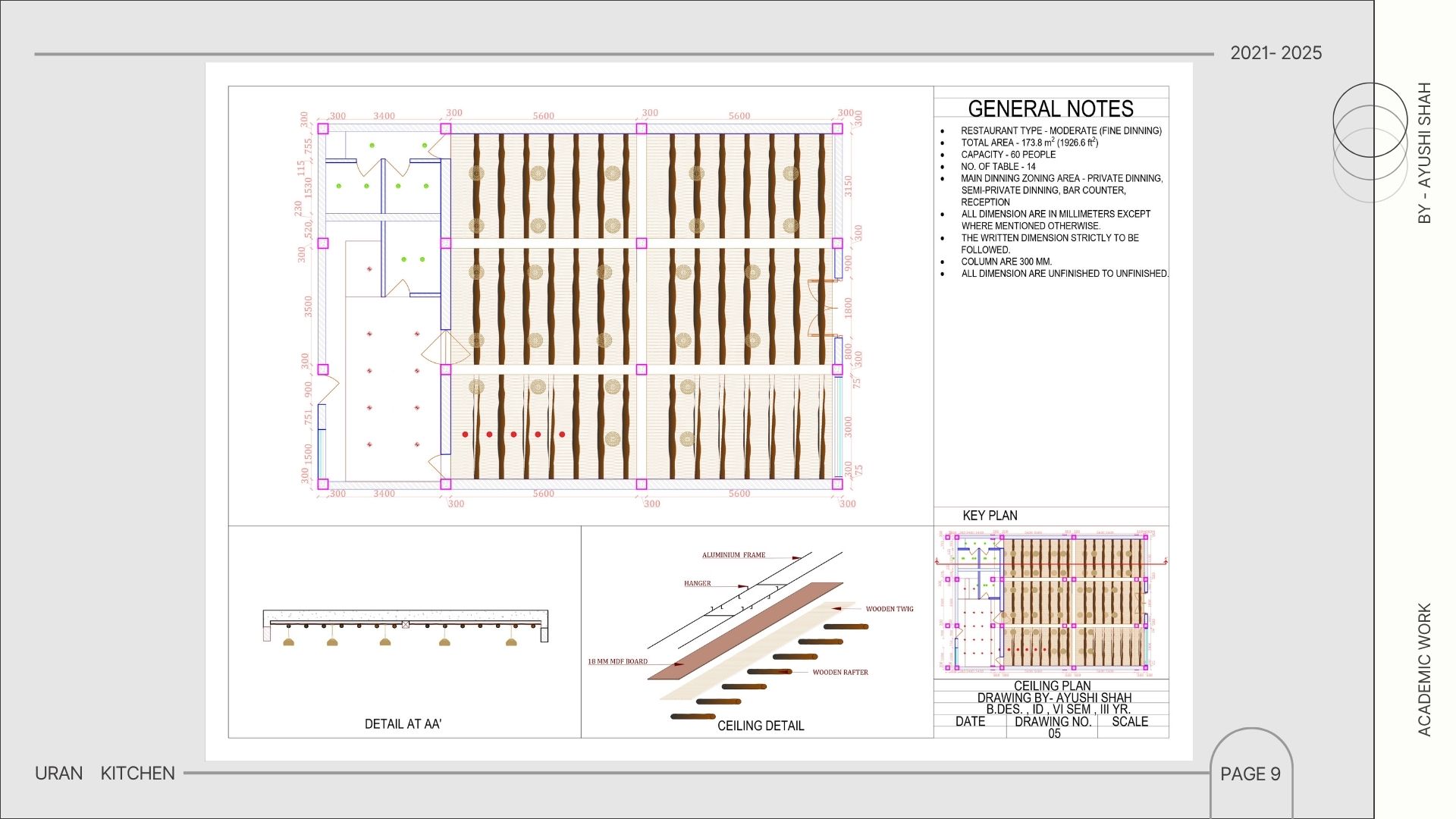Click the DATE cell in title block
Image resolution: width=1456 pixels, height=819 pixels.
pyautogui.click(x=970, y=722)
